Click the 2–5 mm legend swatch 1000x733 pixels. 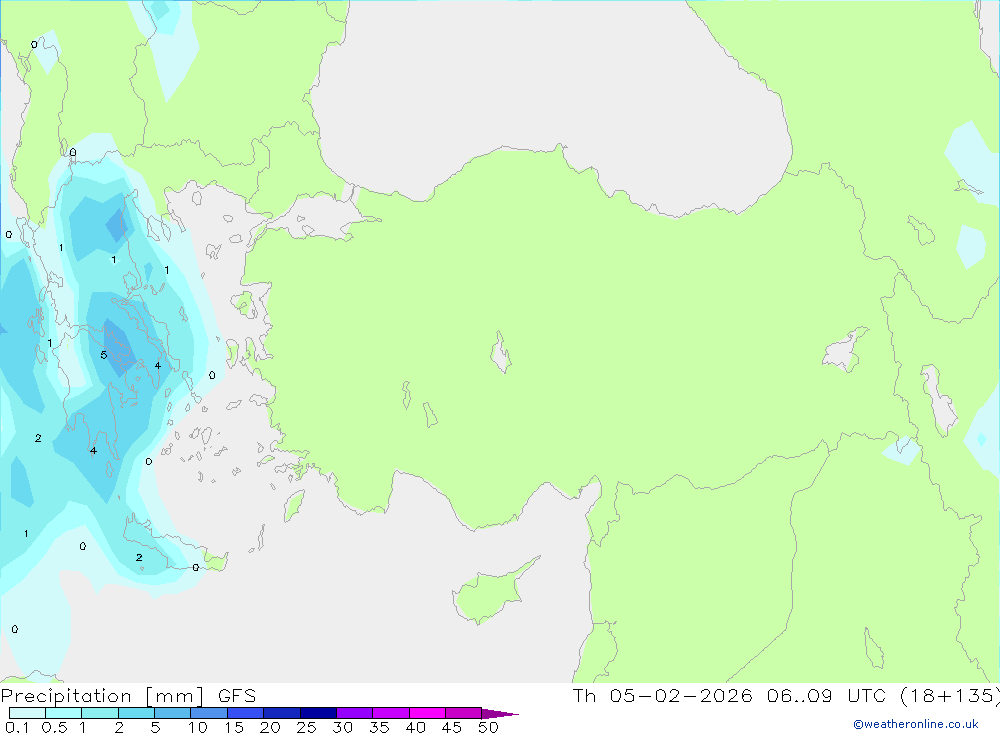136,713
